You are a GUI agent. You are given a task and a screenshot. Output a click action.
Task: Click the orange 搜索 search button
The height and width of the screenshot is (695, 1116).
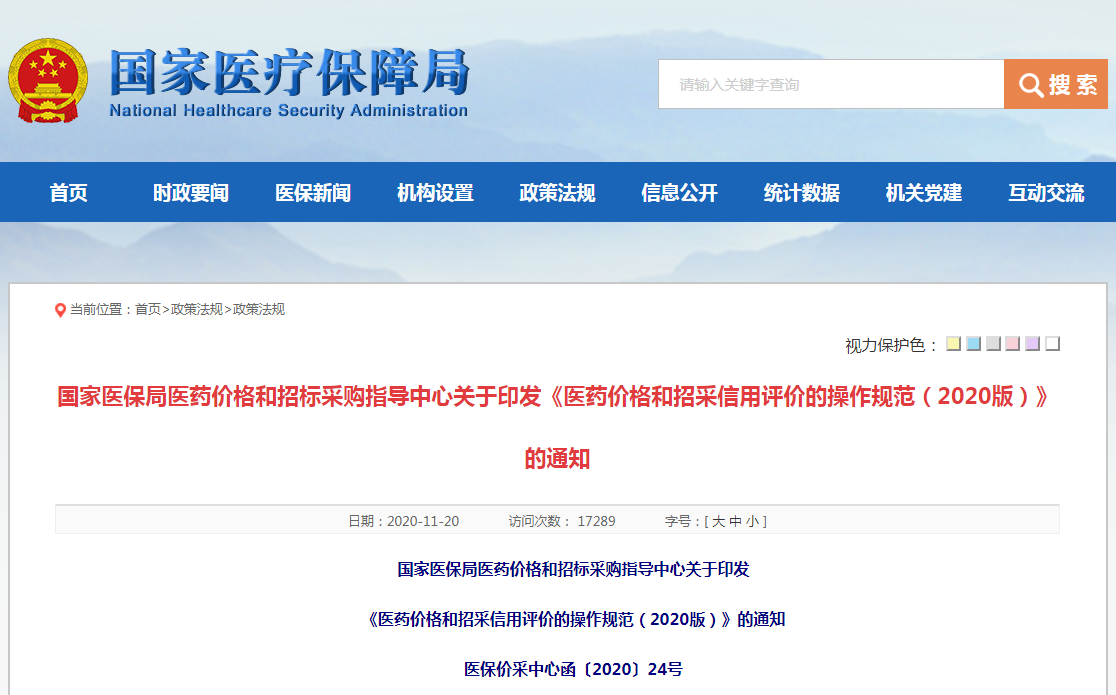[x=1056, y=85]
